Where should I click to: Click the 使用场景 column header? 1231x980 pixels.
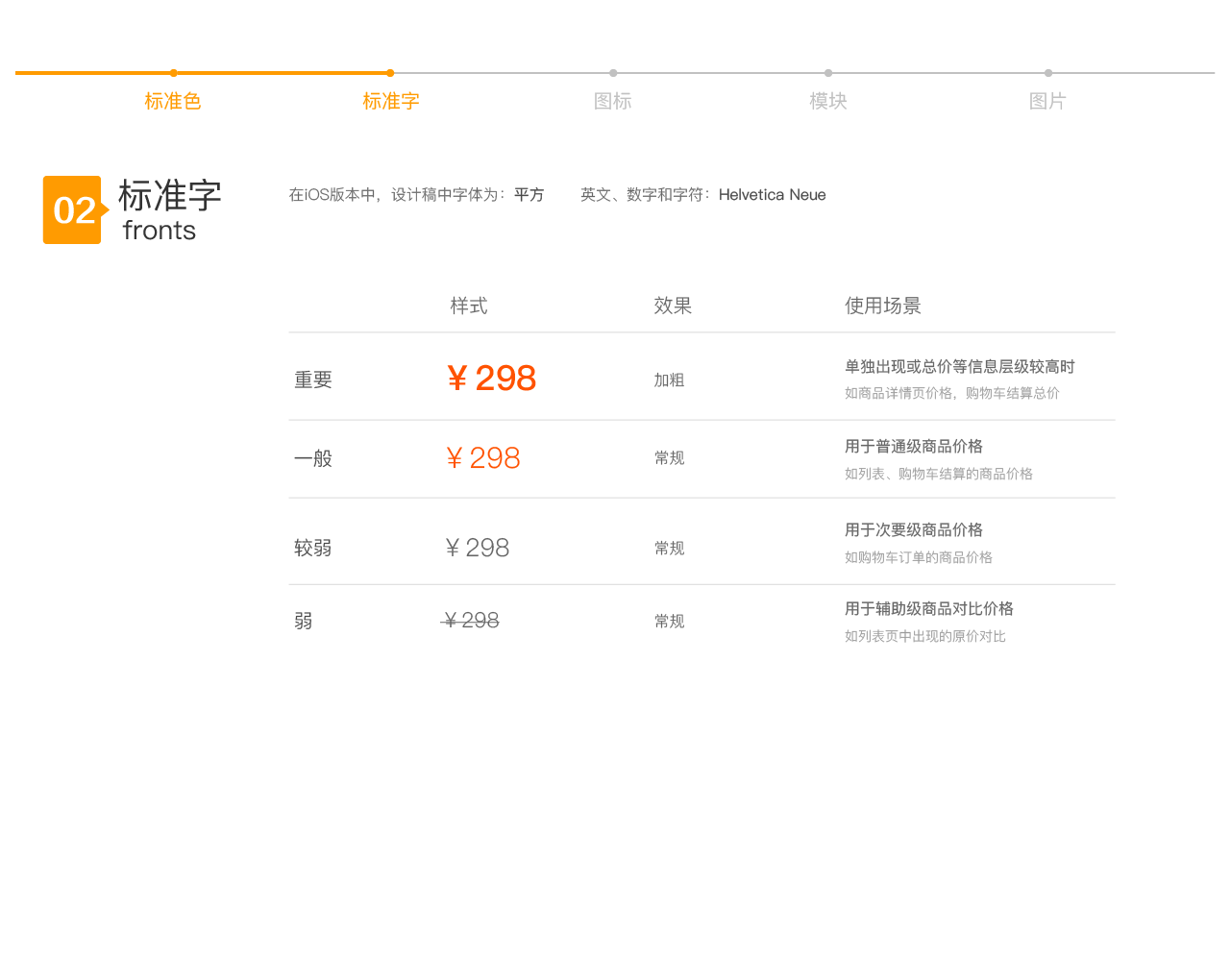883,306
